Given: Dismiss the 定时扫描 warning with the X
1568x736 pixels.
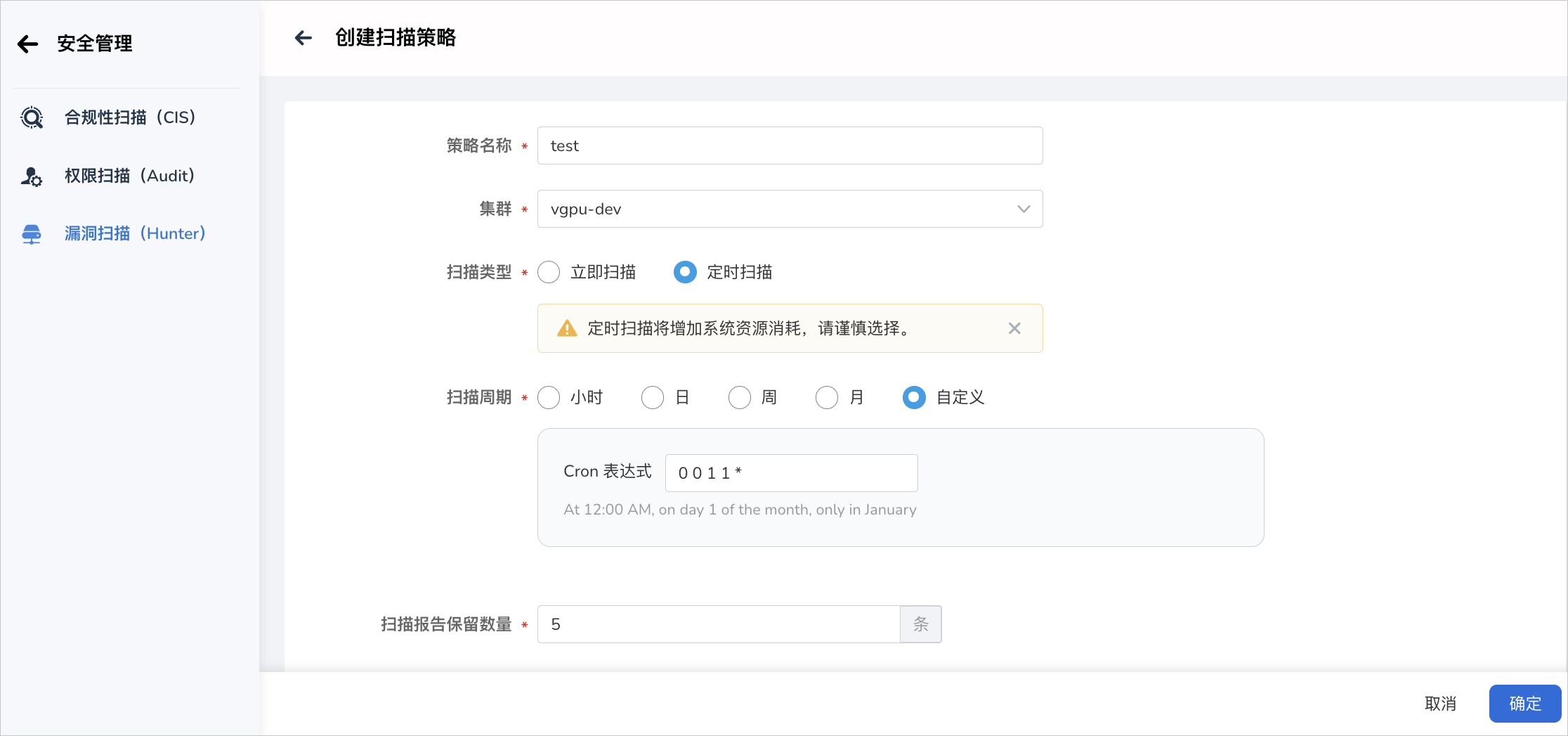Looking at the screenshot, I should click(1014, 328).
